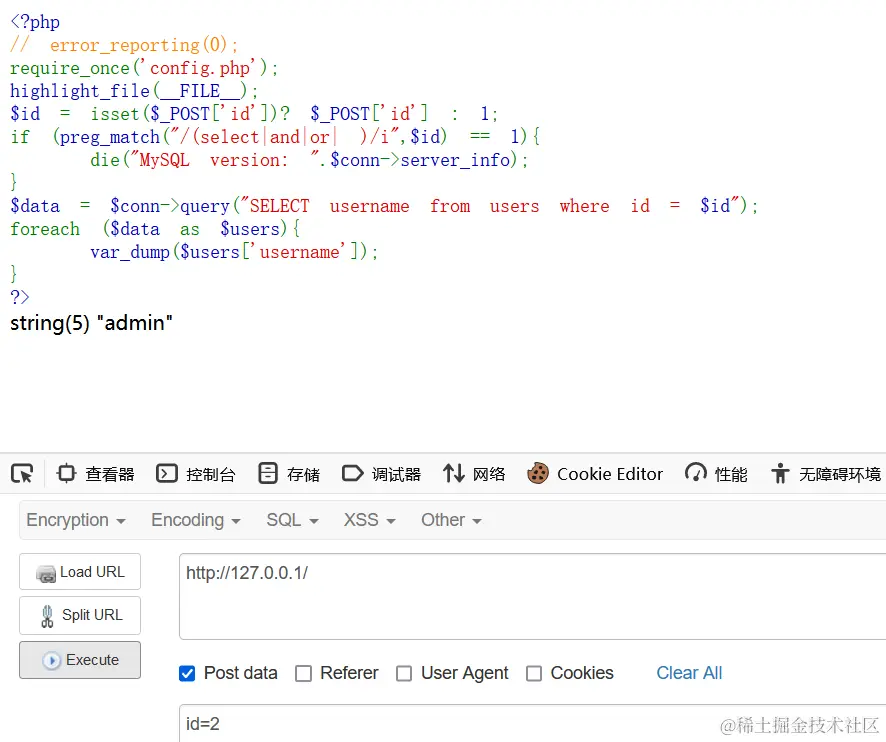Click the Load URL button
This screenshot has width=886, height=742.
(80, 572)
